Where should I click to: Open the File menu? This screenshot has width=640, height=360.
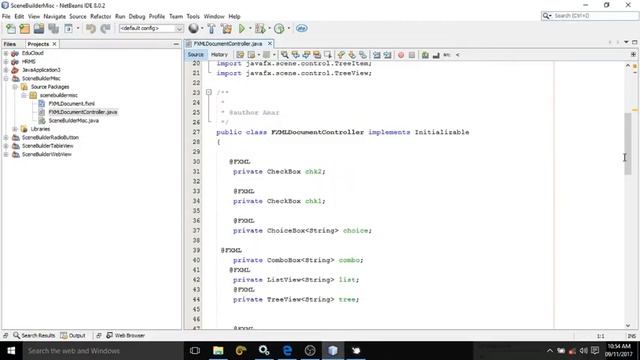pos(6,16)
